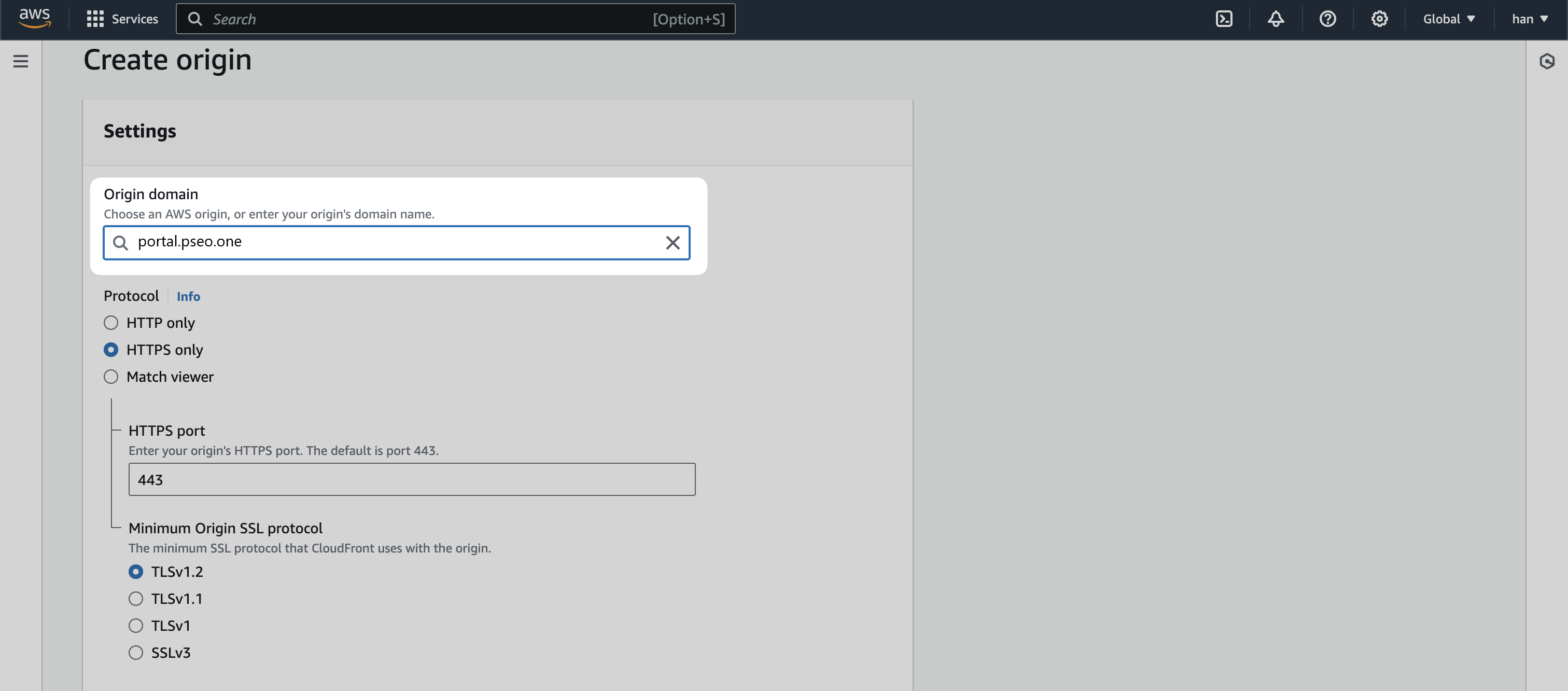Click the Settings section heading
The height and width of the screenshot is (691, 1568).
(x=140, y=131)
